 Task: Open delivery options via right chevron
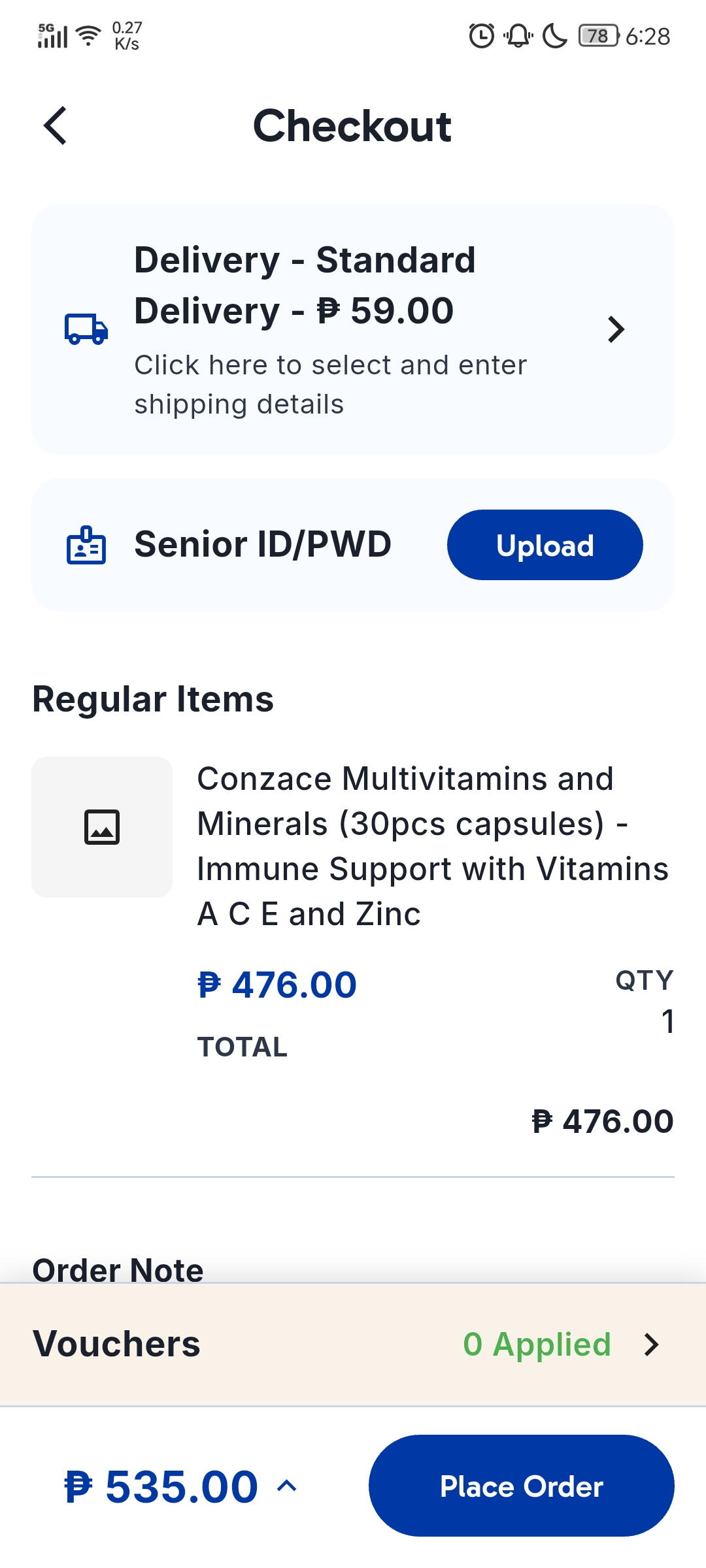tap(616, 329)
